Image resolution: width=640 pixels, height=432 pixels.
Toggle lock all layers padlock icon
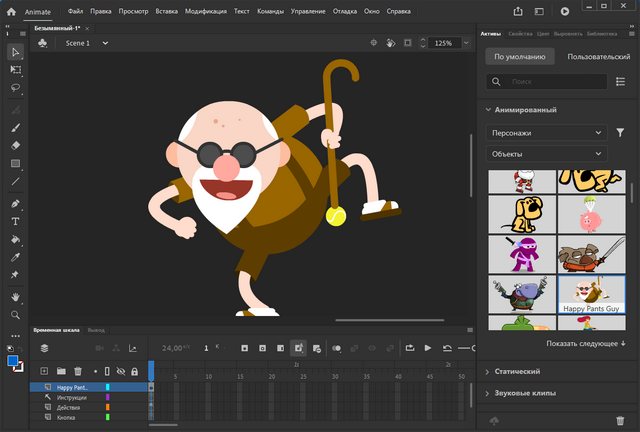[x=133, y=371]
